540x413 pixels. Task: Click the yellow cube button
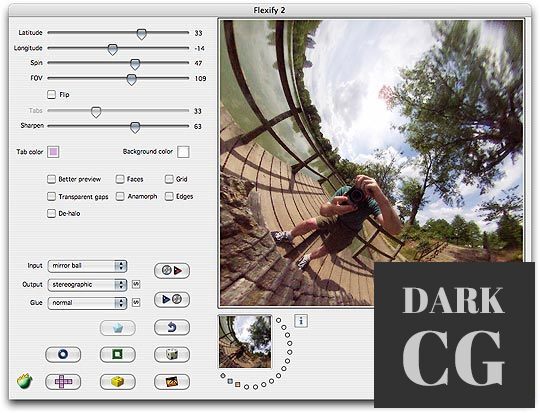coord(118,382)
